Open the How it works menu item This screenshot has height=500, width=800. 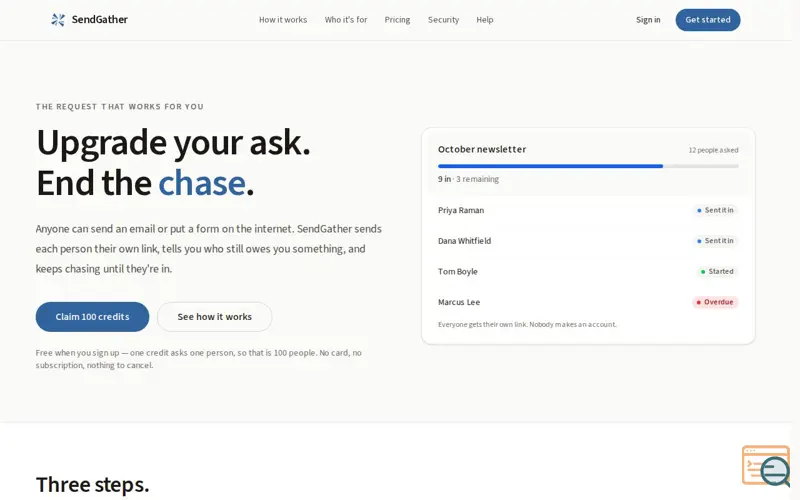[283, 20]
